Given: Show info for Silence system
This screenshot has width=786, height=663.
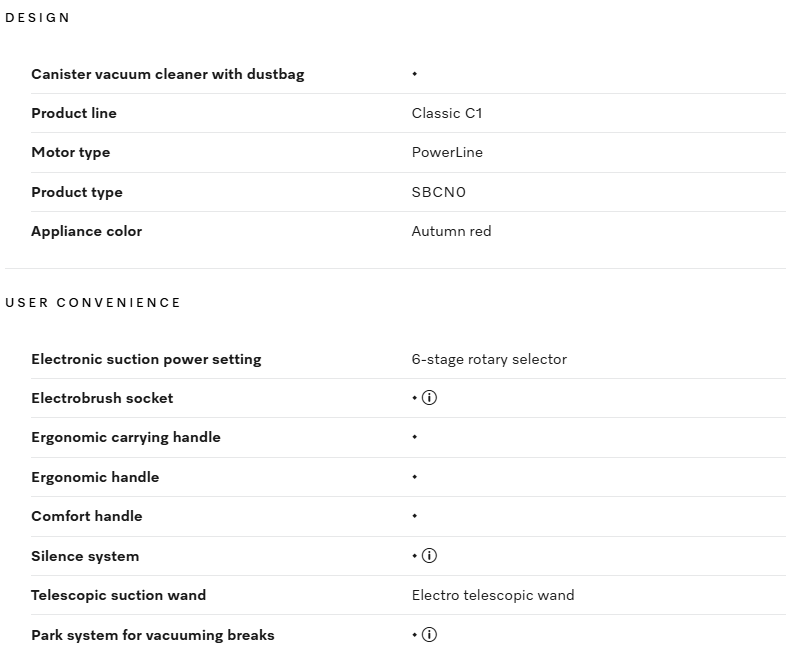Looking at the screenshot, I should (430, 556).
